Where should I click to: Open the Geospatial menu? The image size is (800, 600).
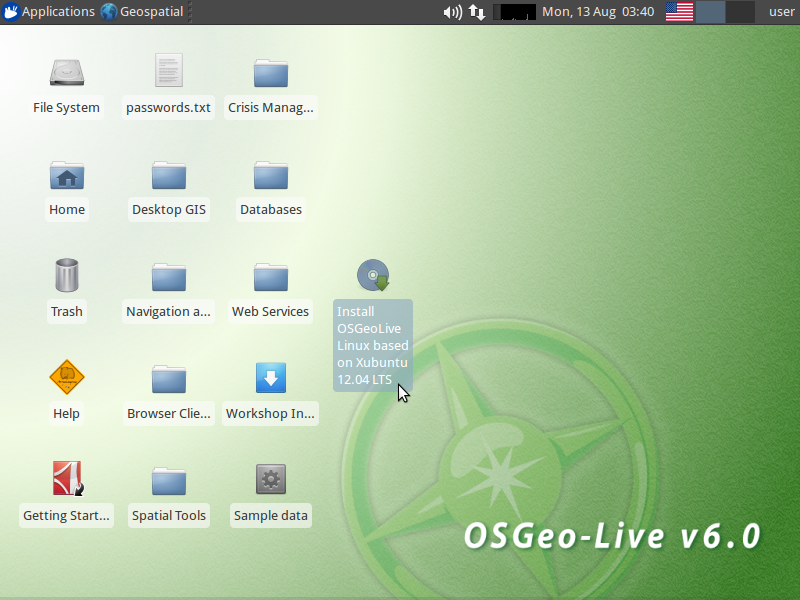142,11
